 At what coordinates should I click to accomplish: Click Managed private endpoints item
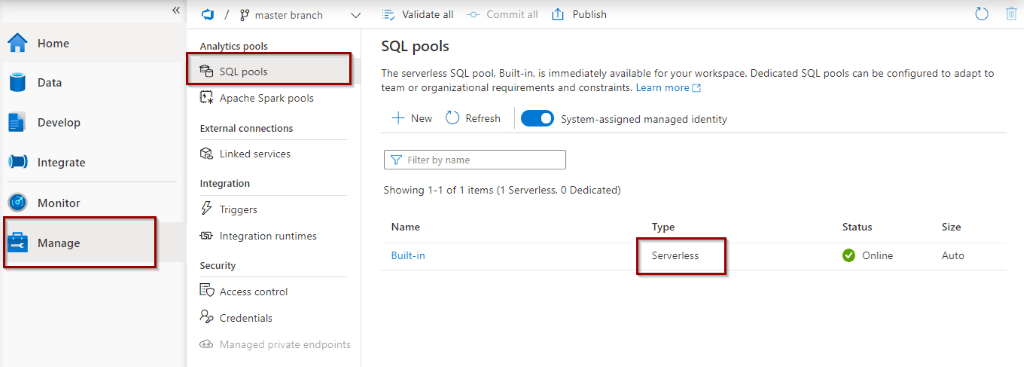[x=285, y=344]
